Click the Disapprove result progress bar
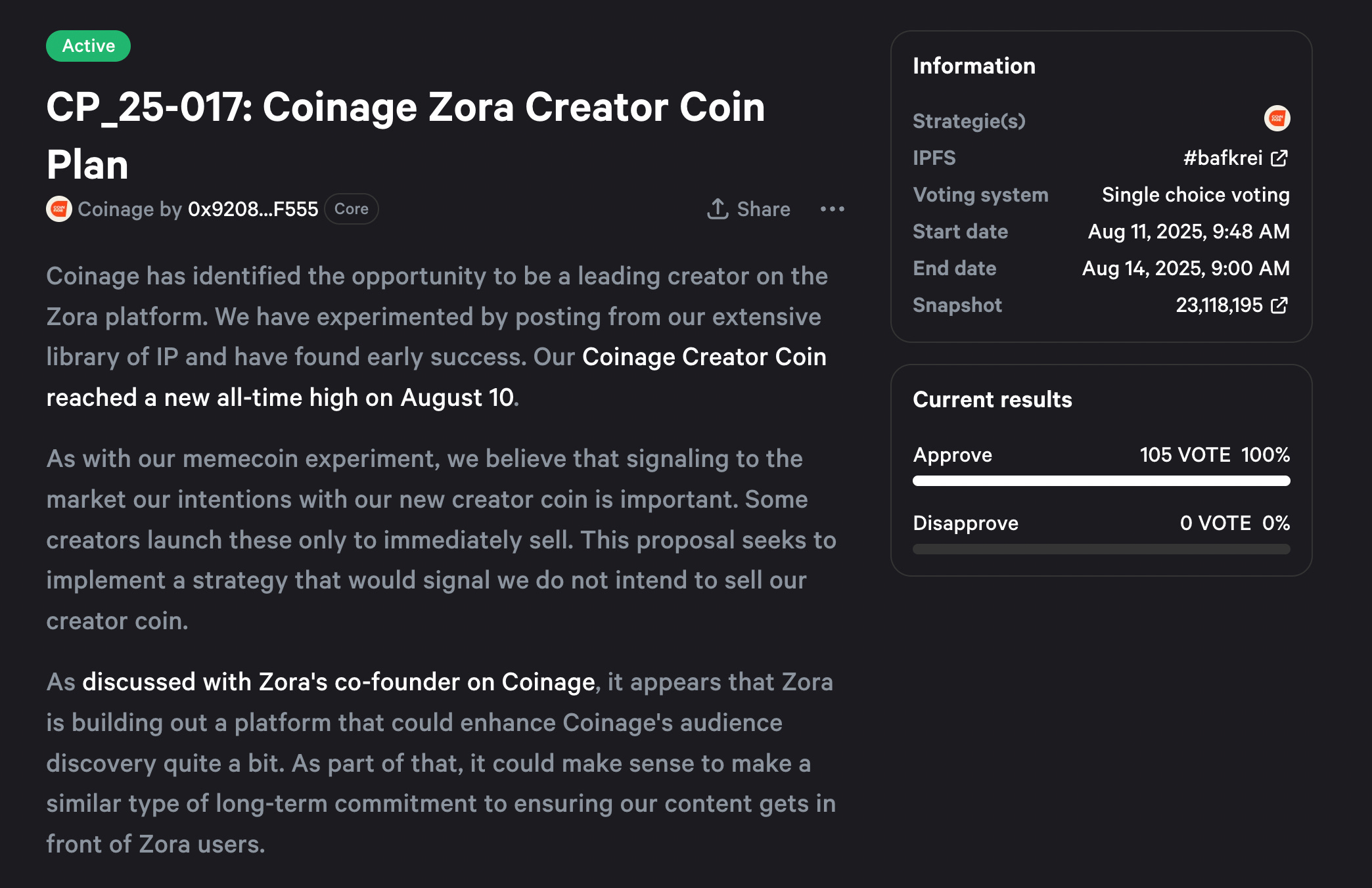This screenshot has height=888, width=1372. [x=1101, y=549]
